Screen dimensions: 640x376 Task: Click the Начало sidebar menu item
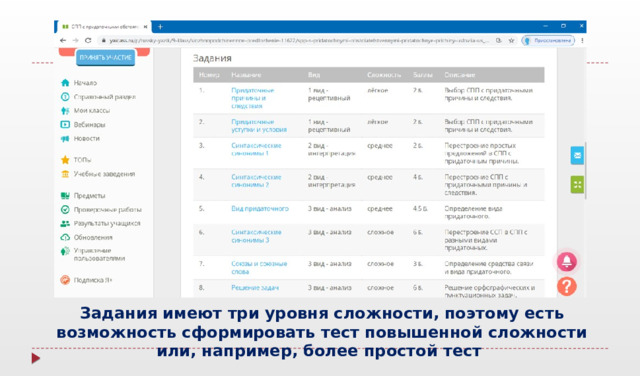(x=85, y=83)
